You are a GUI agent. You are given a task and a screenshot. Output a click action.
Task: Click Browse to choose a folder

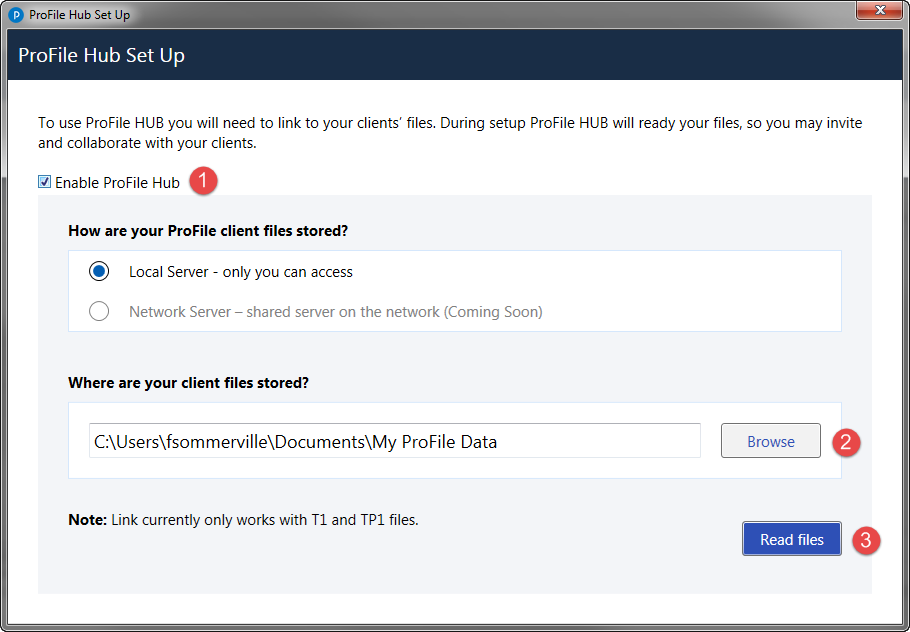pos(771,441)
